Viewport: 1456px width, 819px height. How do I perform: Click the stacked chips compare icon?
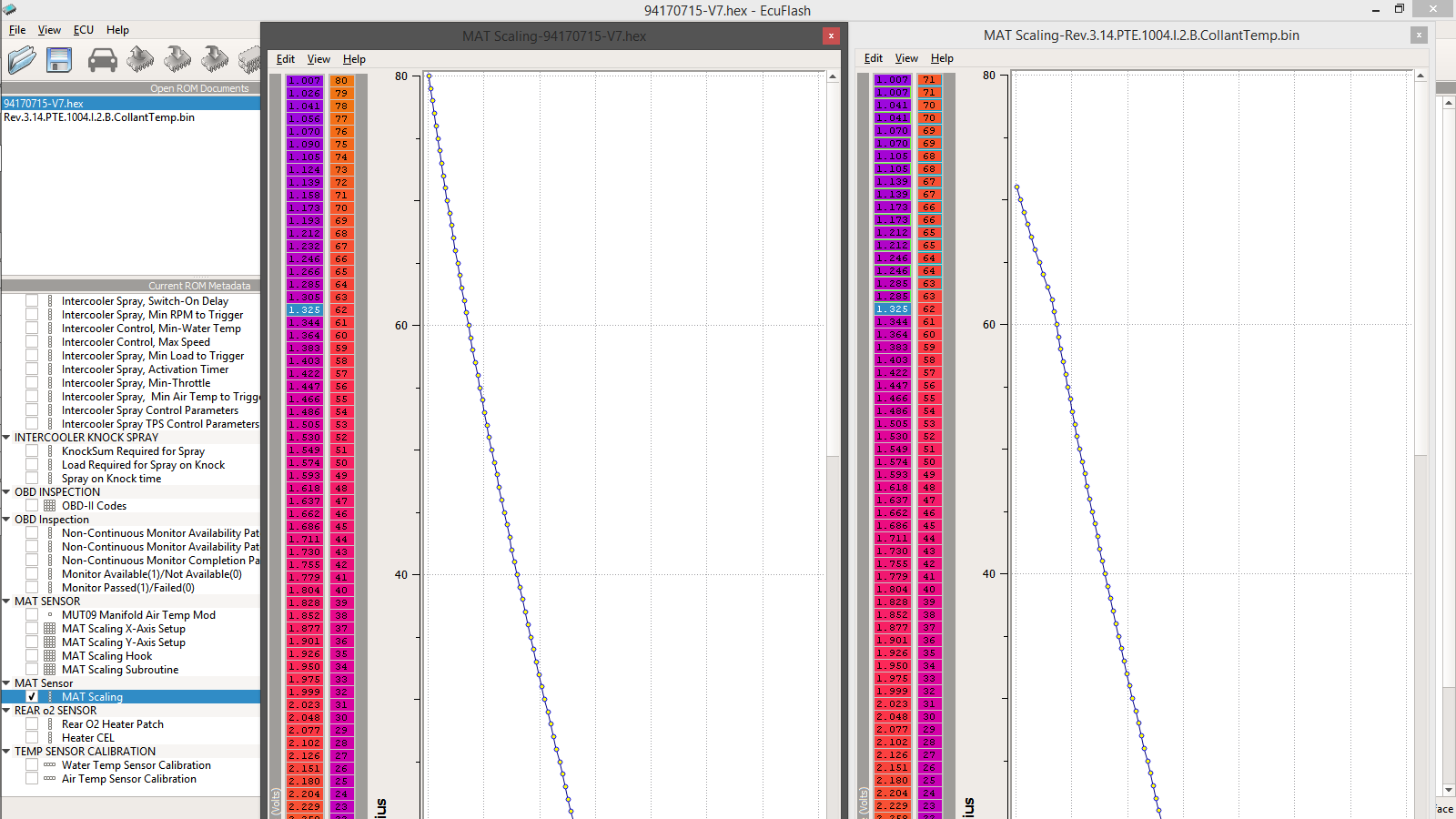point(249,60)
